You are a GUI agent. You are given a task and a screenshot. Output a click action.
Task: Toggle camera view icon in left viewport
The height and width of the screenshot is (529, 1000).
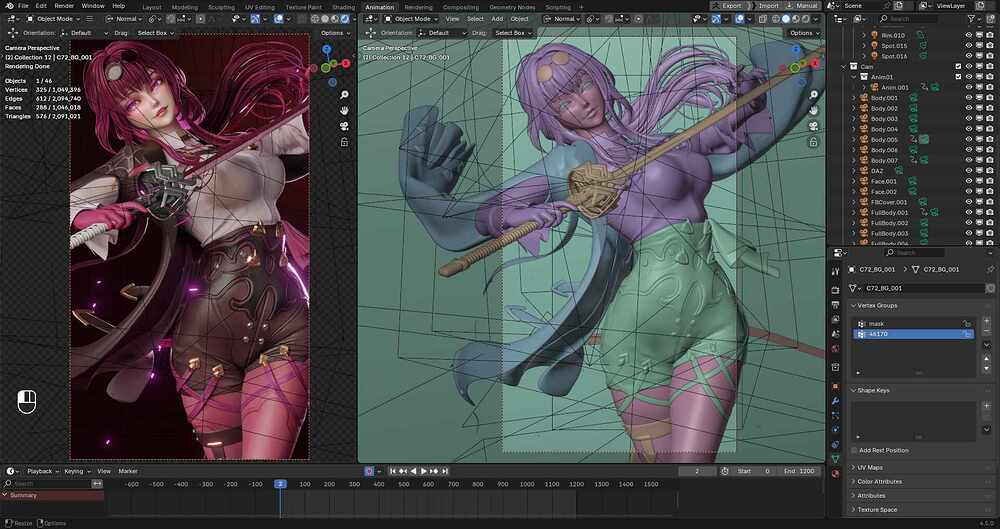click(x=344, y=126)
